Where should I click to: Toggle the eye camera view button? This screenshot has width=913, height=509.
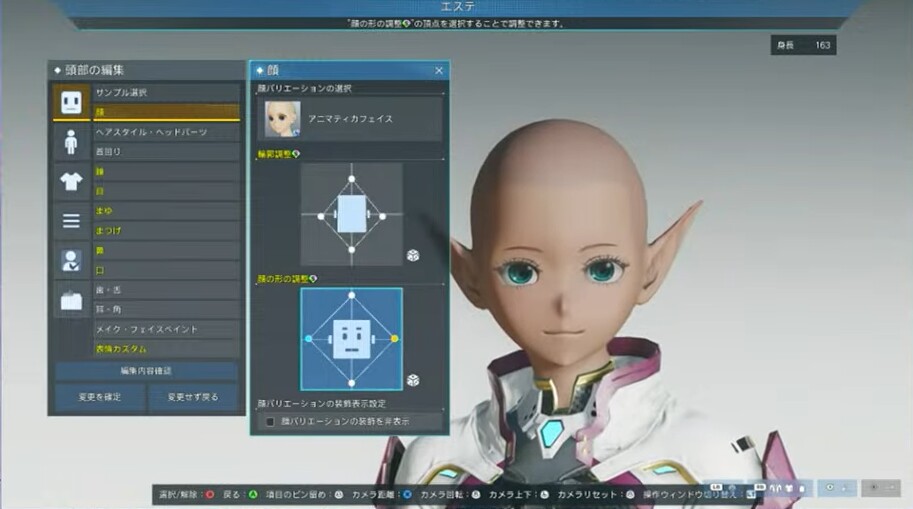(836, 488)
